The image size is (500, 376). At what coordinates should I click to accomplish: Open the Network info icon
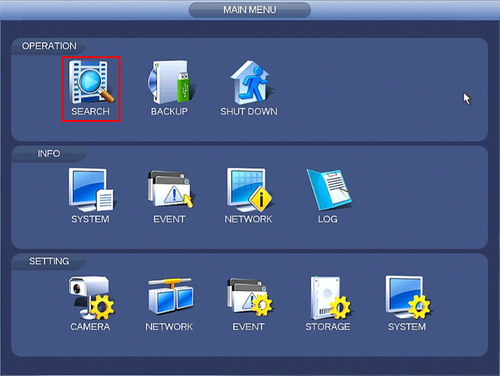(249, 189)
